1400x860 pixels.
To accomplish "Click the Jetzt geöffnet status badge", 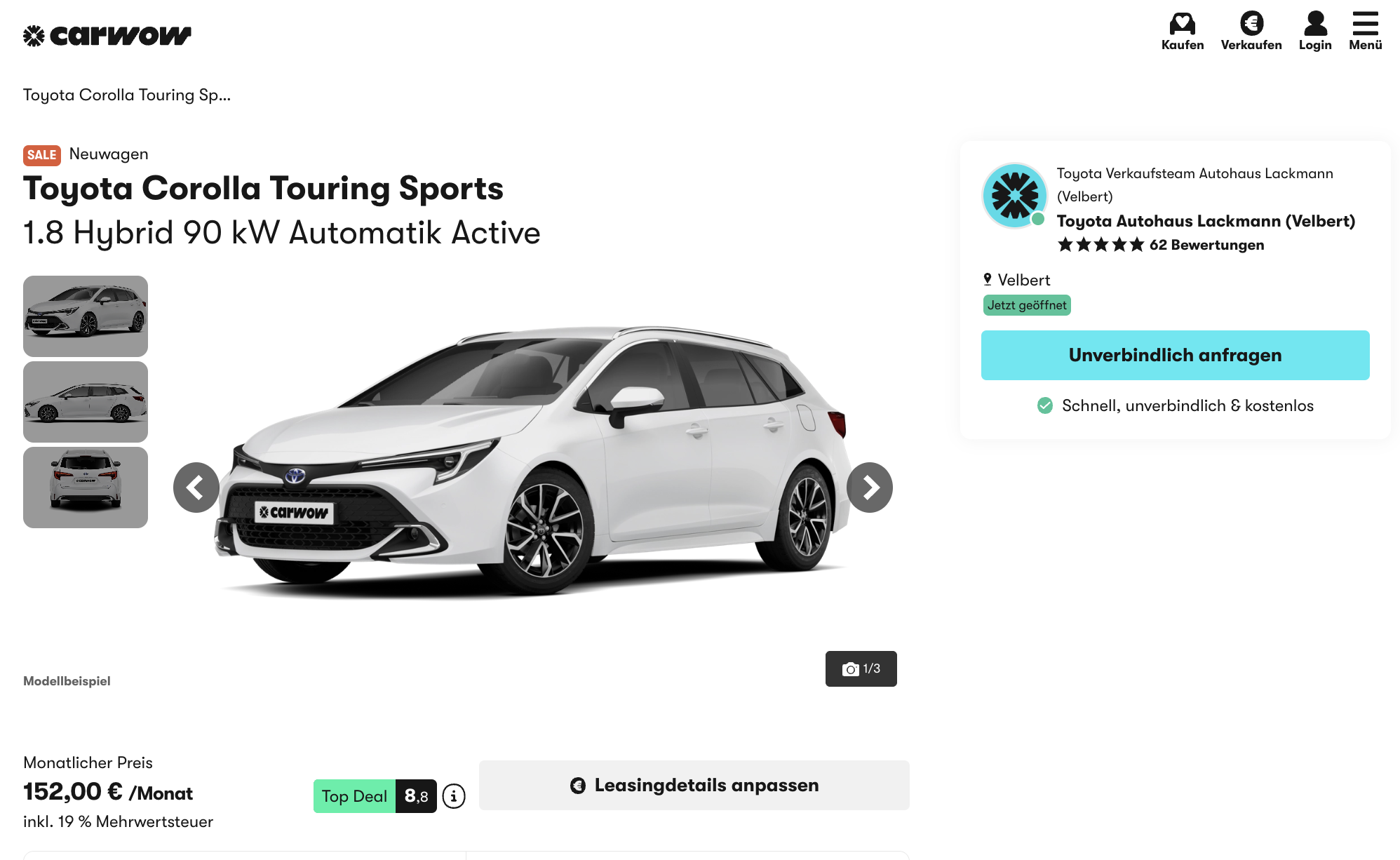I will (x=1027, y=305).
